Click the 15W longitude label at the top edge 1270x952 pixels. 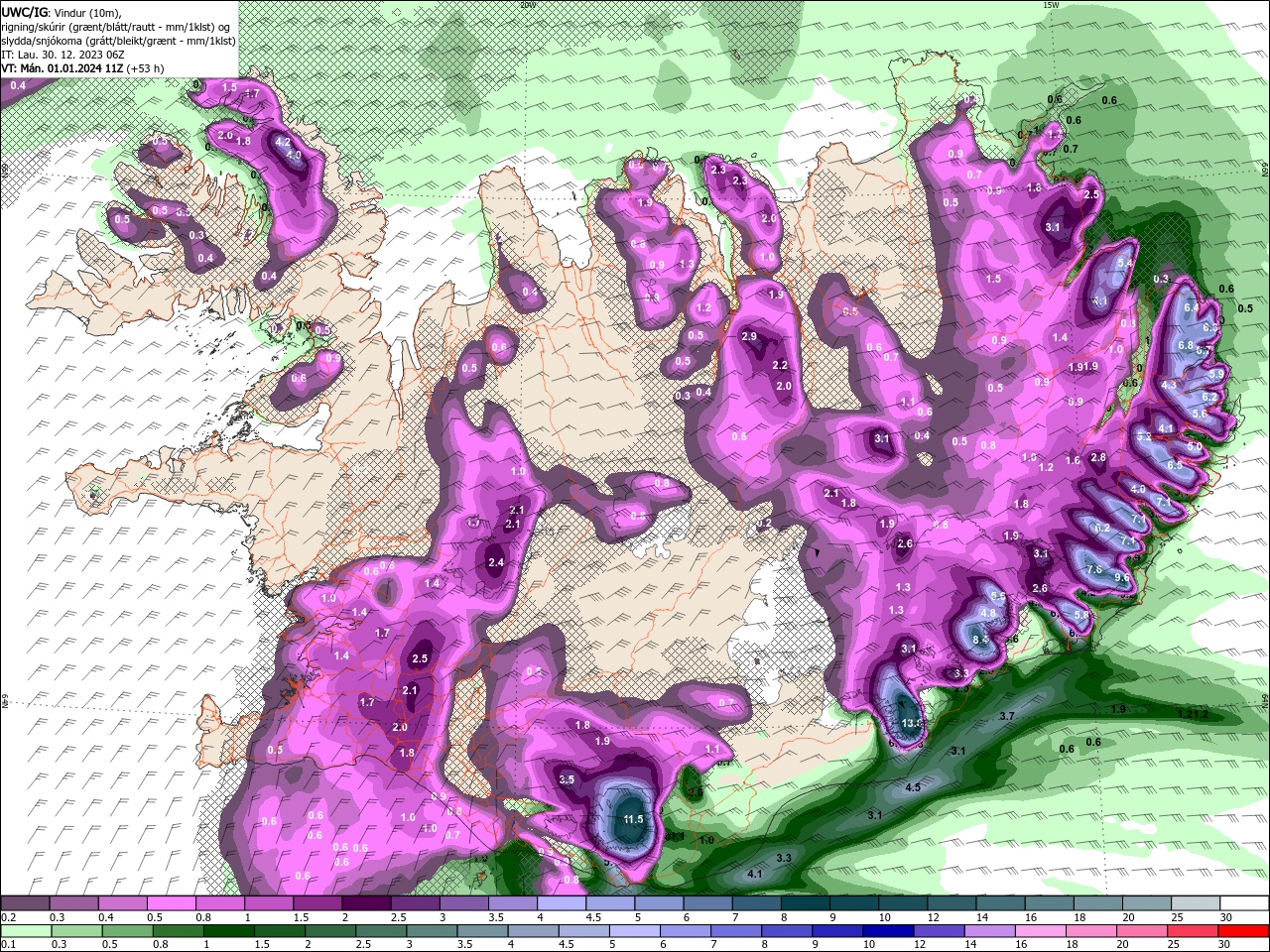pos(1052,5)
